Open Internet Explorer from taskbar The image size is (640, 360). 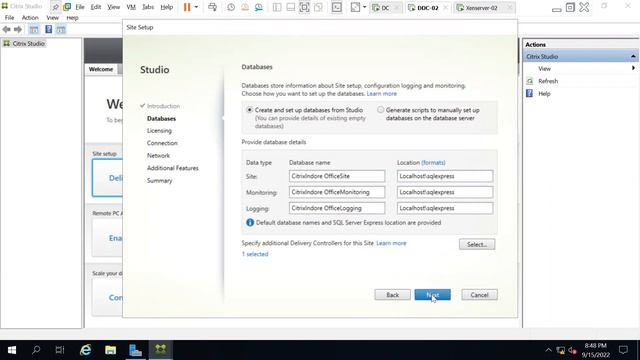pyautogui.click(x=85, y=350)
